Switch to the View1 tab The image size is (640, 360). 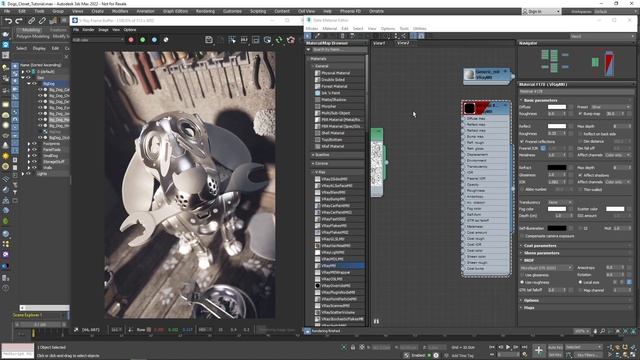click(379, 43)
